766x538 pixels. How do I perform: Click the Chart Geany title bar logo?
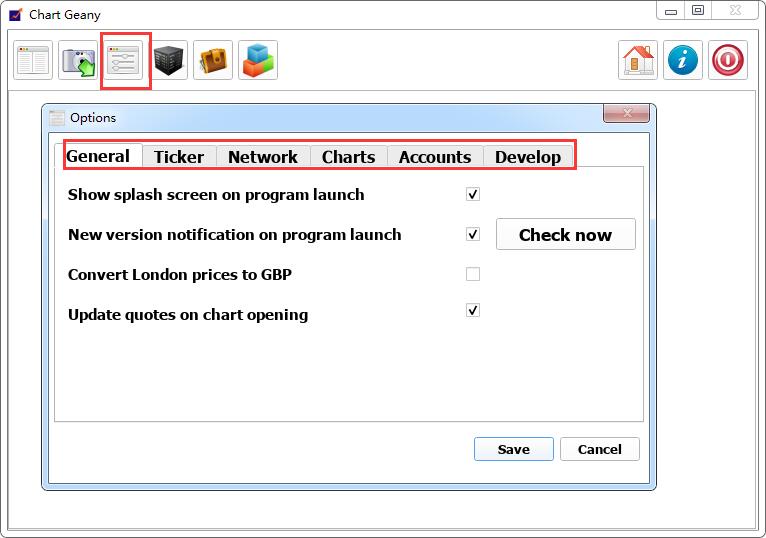(16, 15)
